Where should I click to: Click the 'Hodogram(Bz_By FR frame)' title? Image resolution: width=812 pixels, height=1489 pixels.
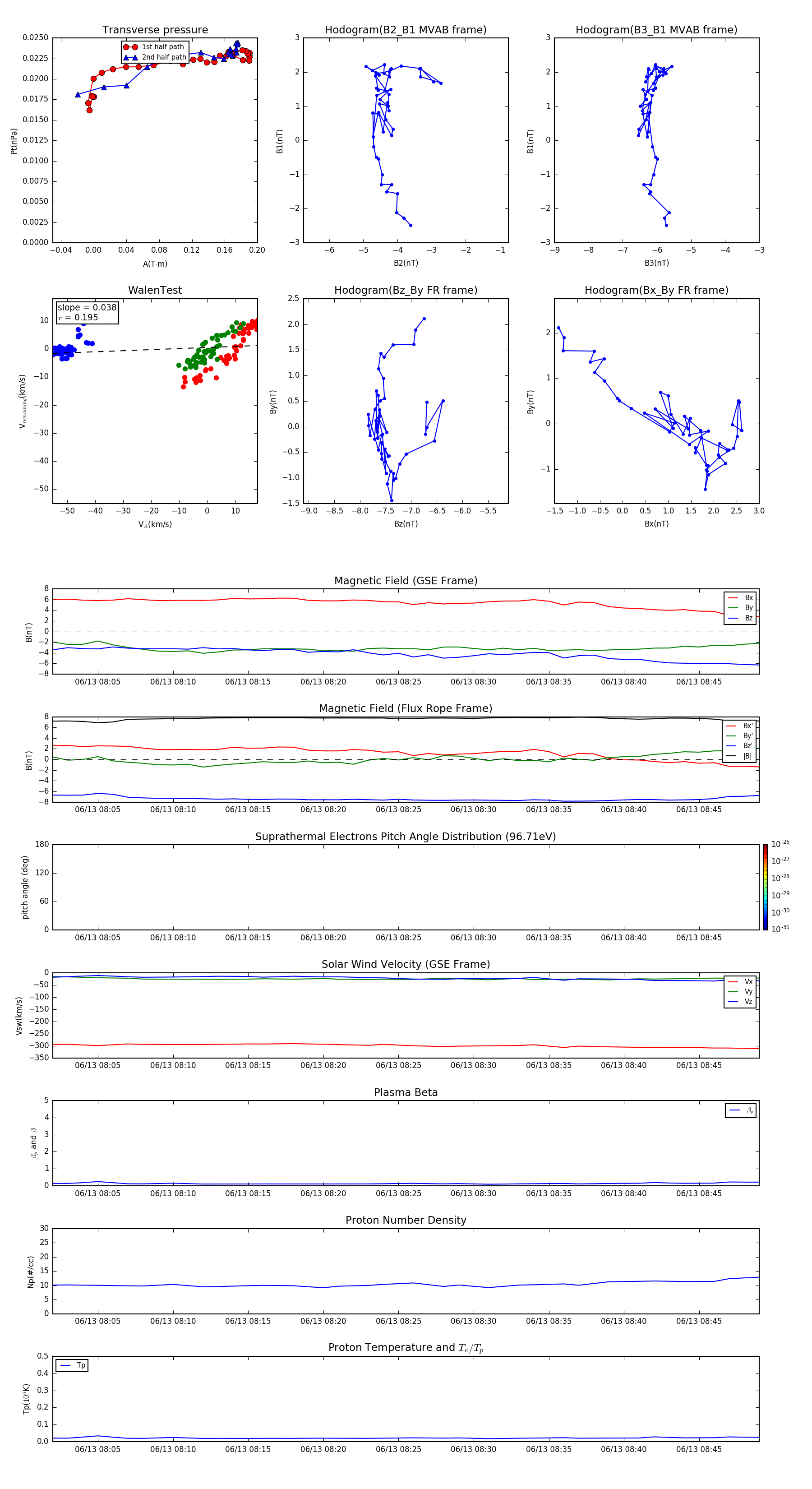pyautogui.click(x=406, y=290)
